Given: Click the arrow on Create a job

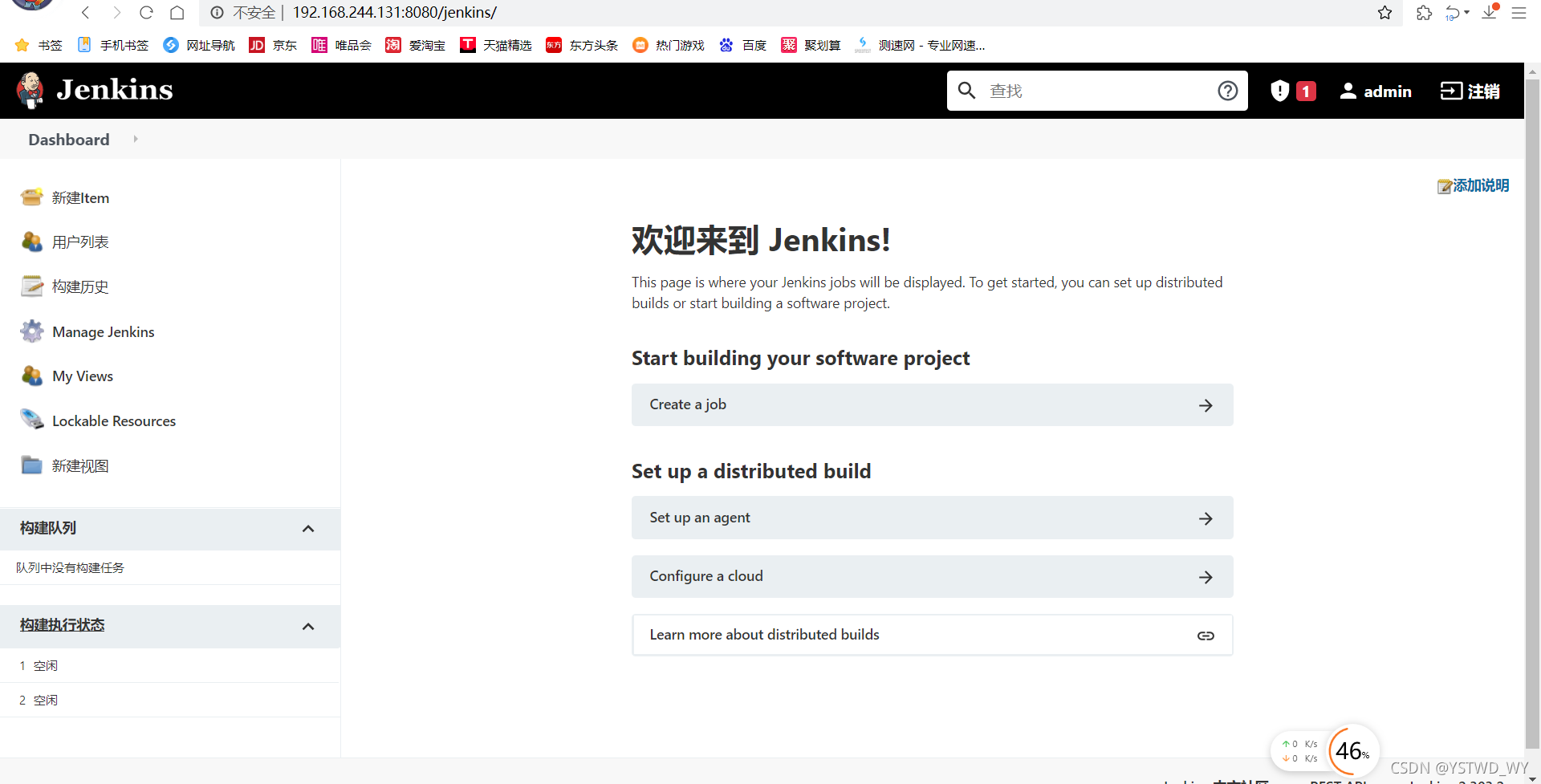Looking at the screenshot, I should point(1206,405).
